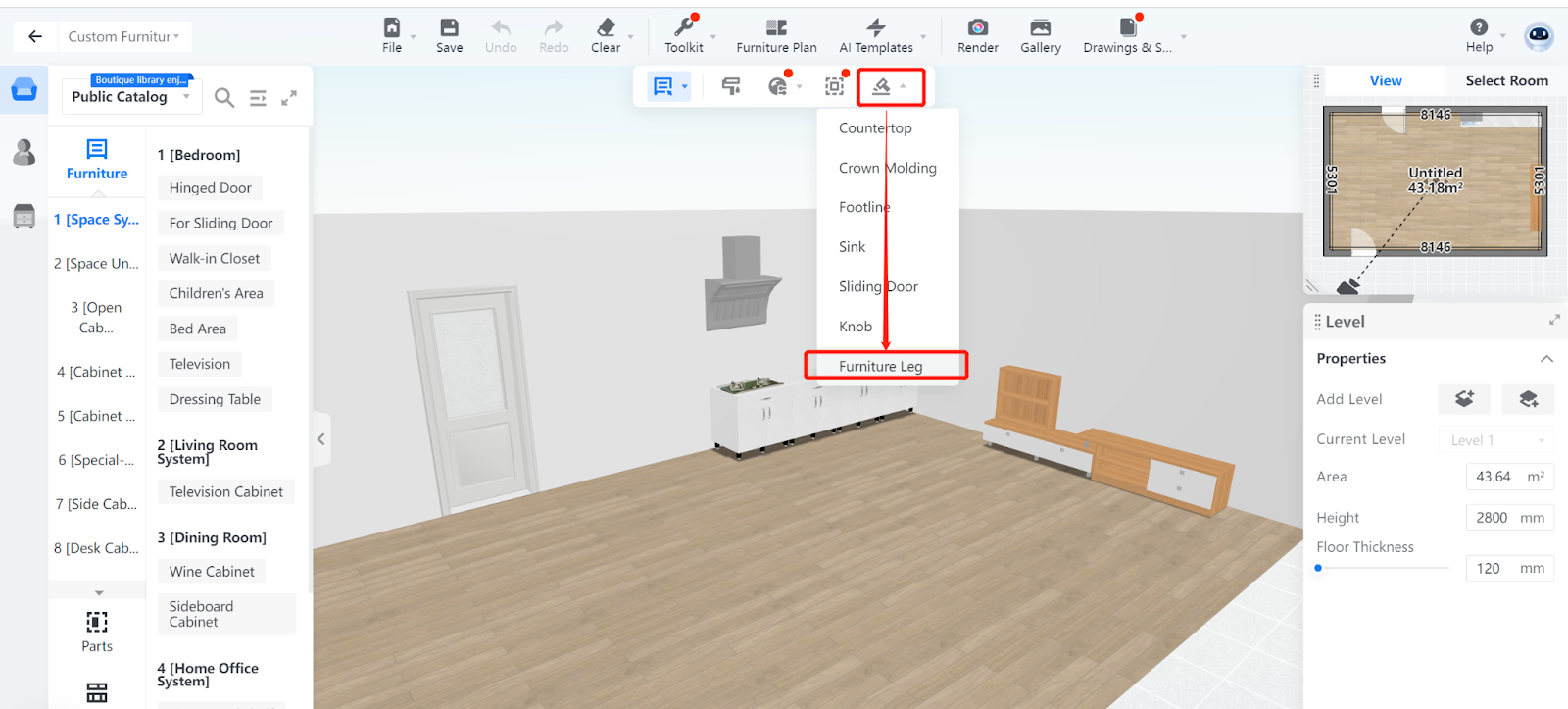Collapse the left catalog panel arrow
The width and height of the screenshot is (1568, 709).
click(x=320, y=439)
